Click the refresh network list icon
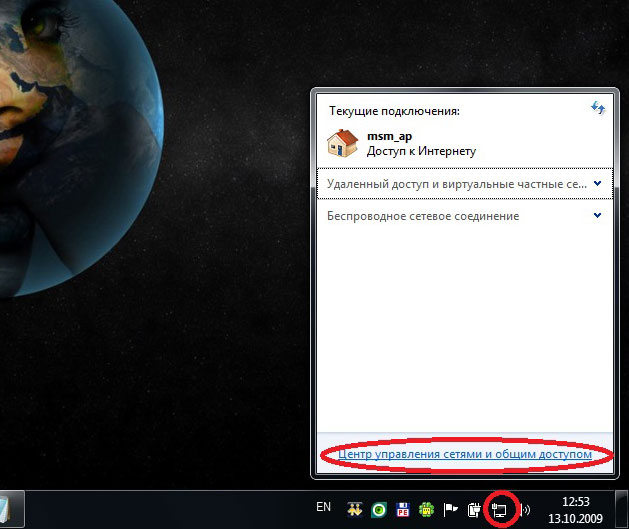The width and height of the screenshot is (629, 529). [598, 108]
